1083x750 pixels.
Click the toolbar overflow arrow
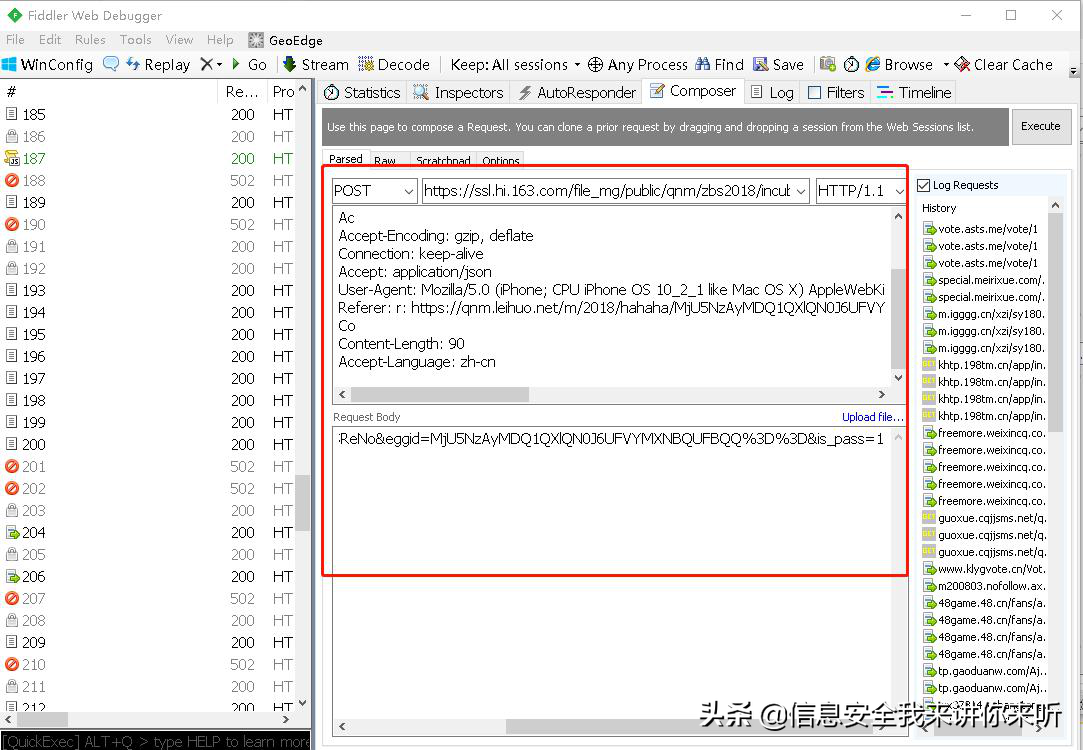1074,70
